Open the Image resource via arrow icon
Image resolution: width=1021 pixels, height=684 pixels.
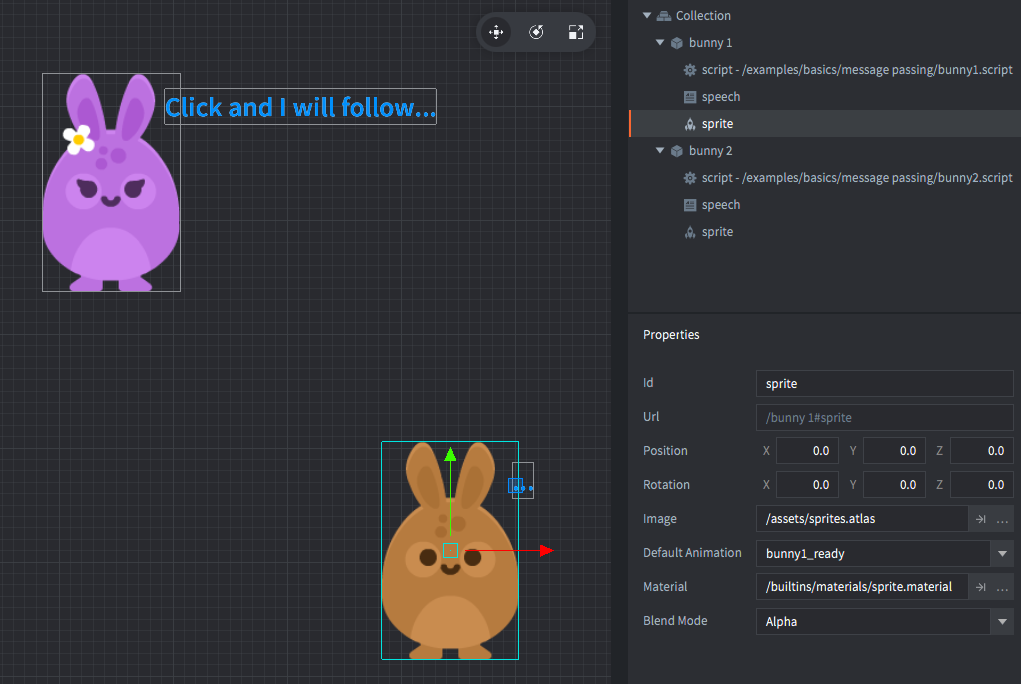[x=981, y=519]
